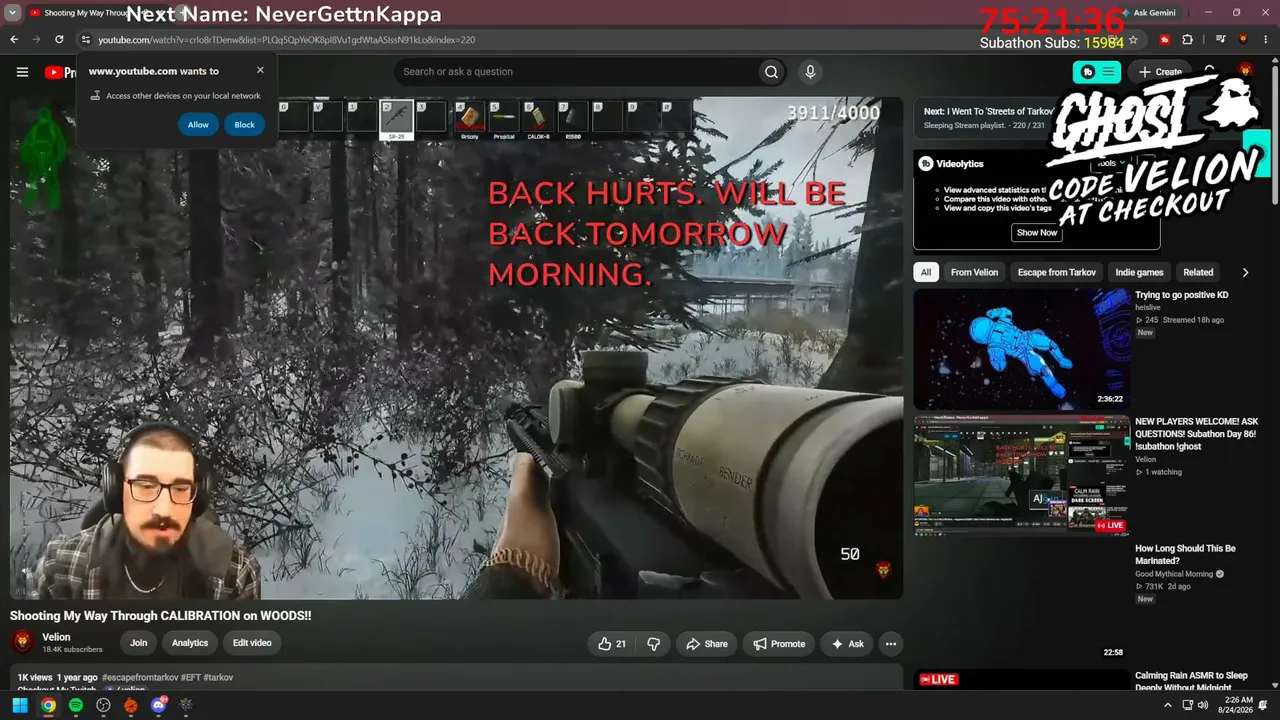Open Discord from the taskbar
Viewport: 1280px width, 720px height.
point(159,706)
